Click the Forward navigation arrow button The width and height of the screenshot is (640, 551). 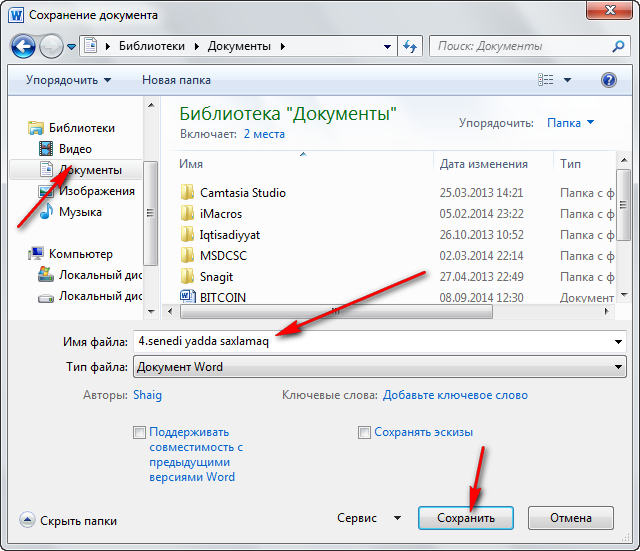click(x=51, y=46)
